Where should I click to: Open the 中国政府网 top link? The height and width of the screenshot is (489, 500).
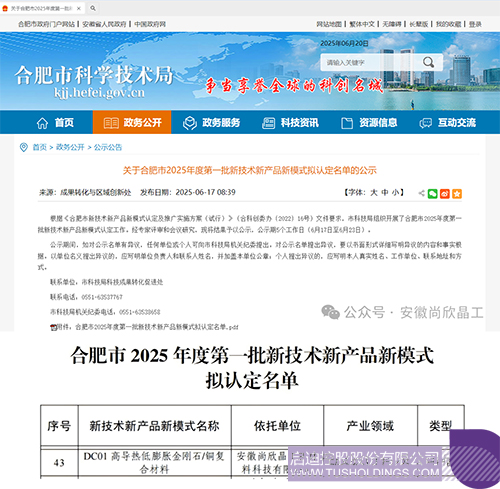tap(150, 24)
